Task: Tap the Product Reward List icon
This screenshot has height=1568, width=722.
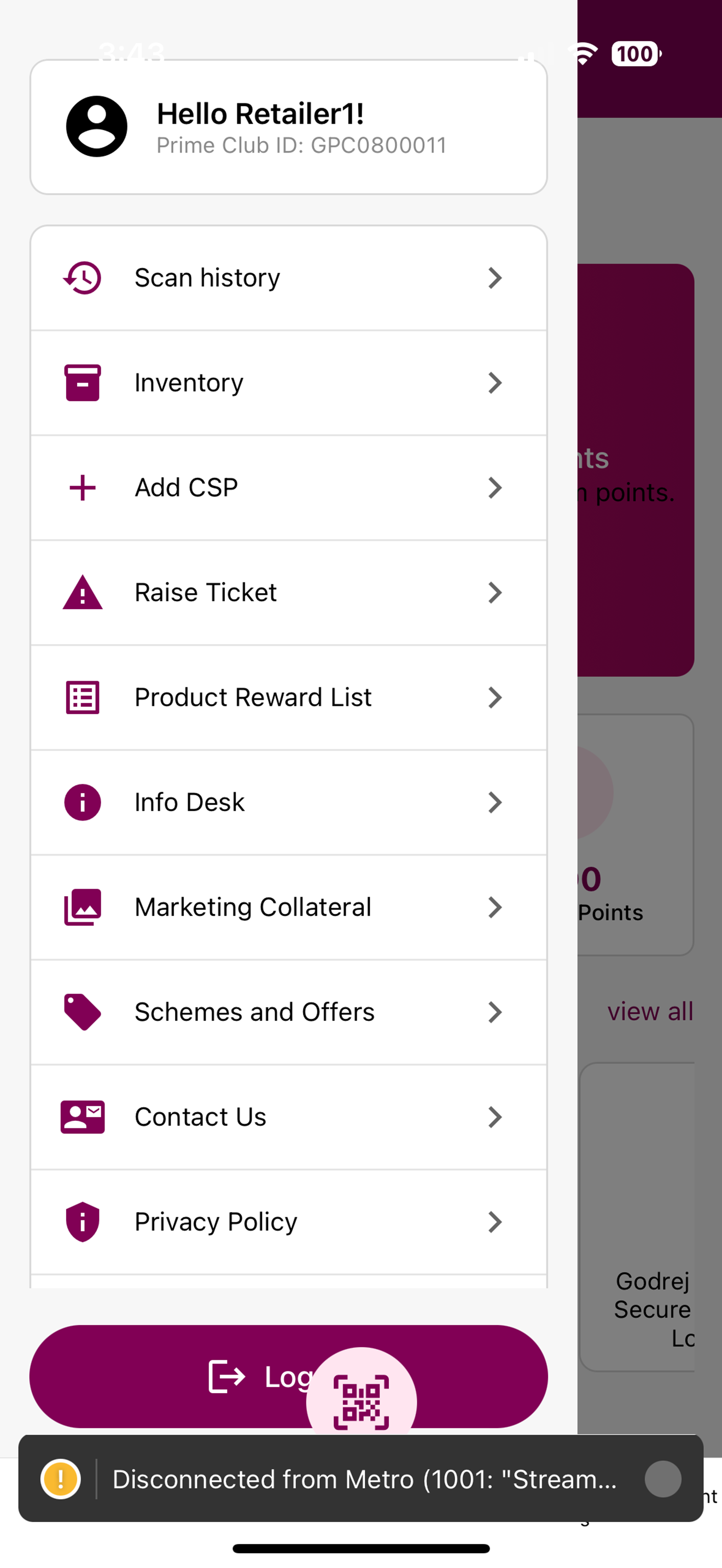Action: click(82, 698)
